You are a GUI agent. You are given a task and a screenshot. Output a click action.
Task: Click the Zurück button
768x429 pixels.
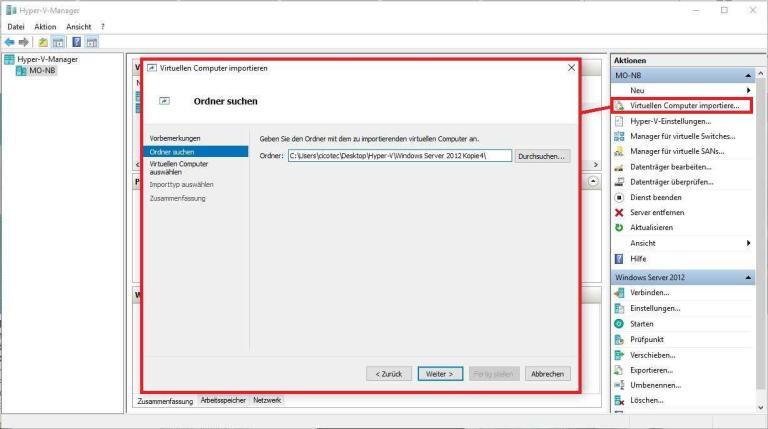pyautogui.click(x=389, y=374)
